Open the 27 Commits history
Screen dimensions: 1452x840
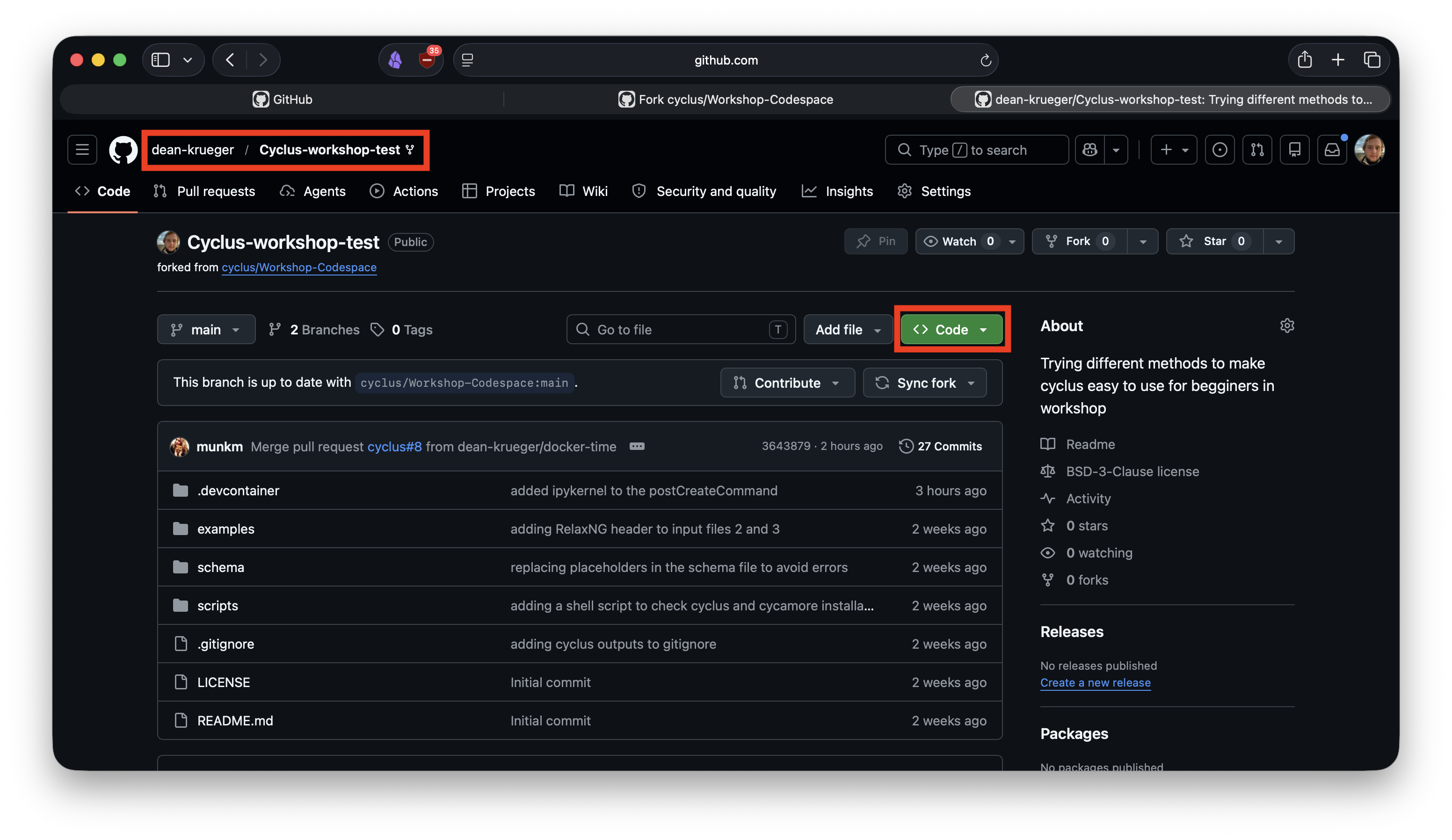940,447
